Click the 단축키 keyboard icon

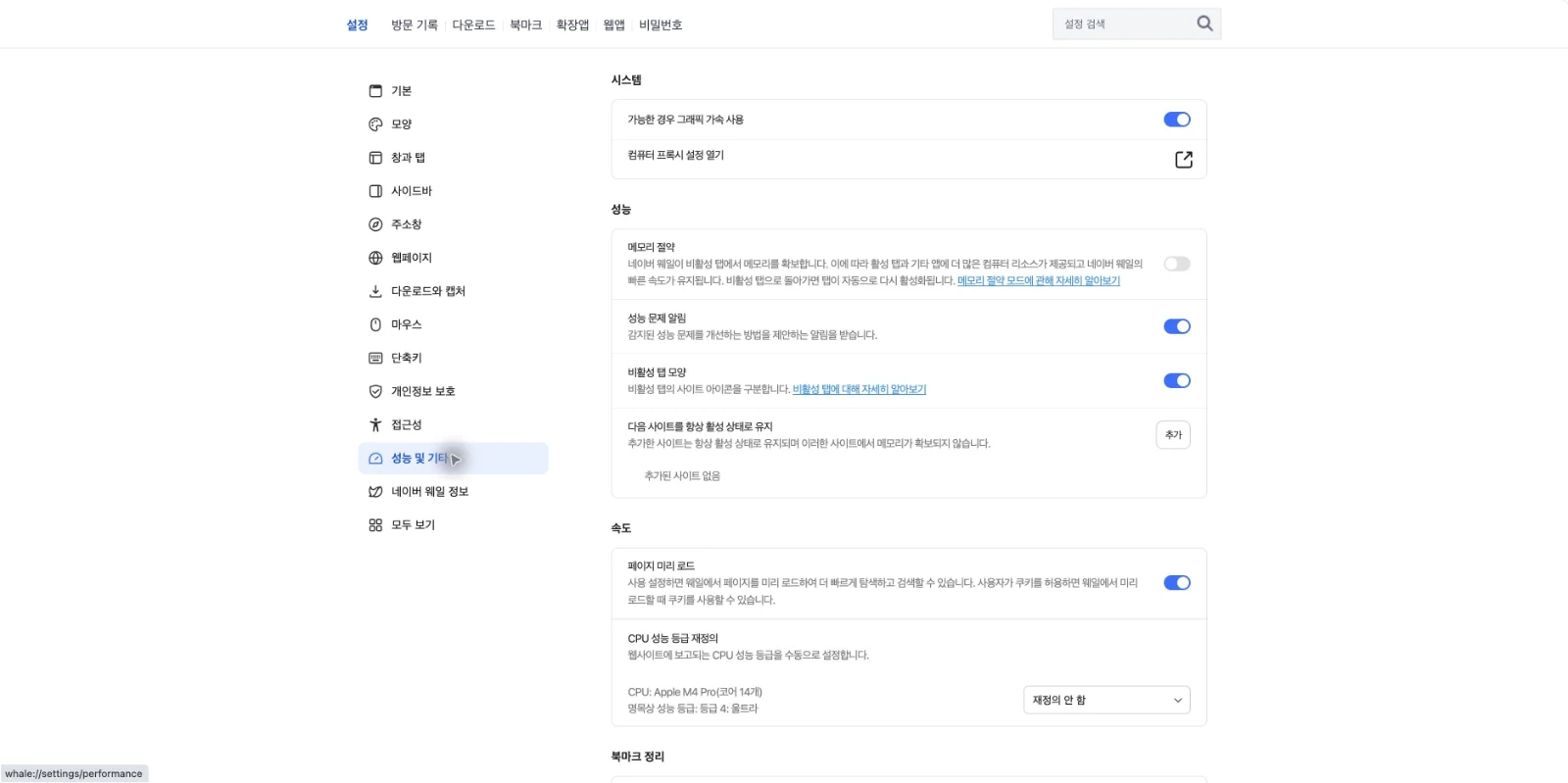[x=375, y=358]
